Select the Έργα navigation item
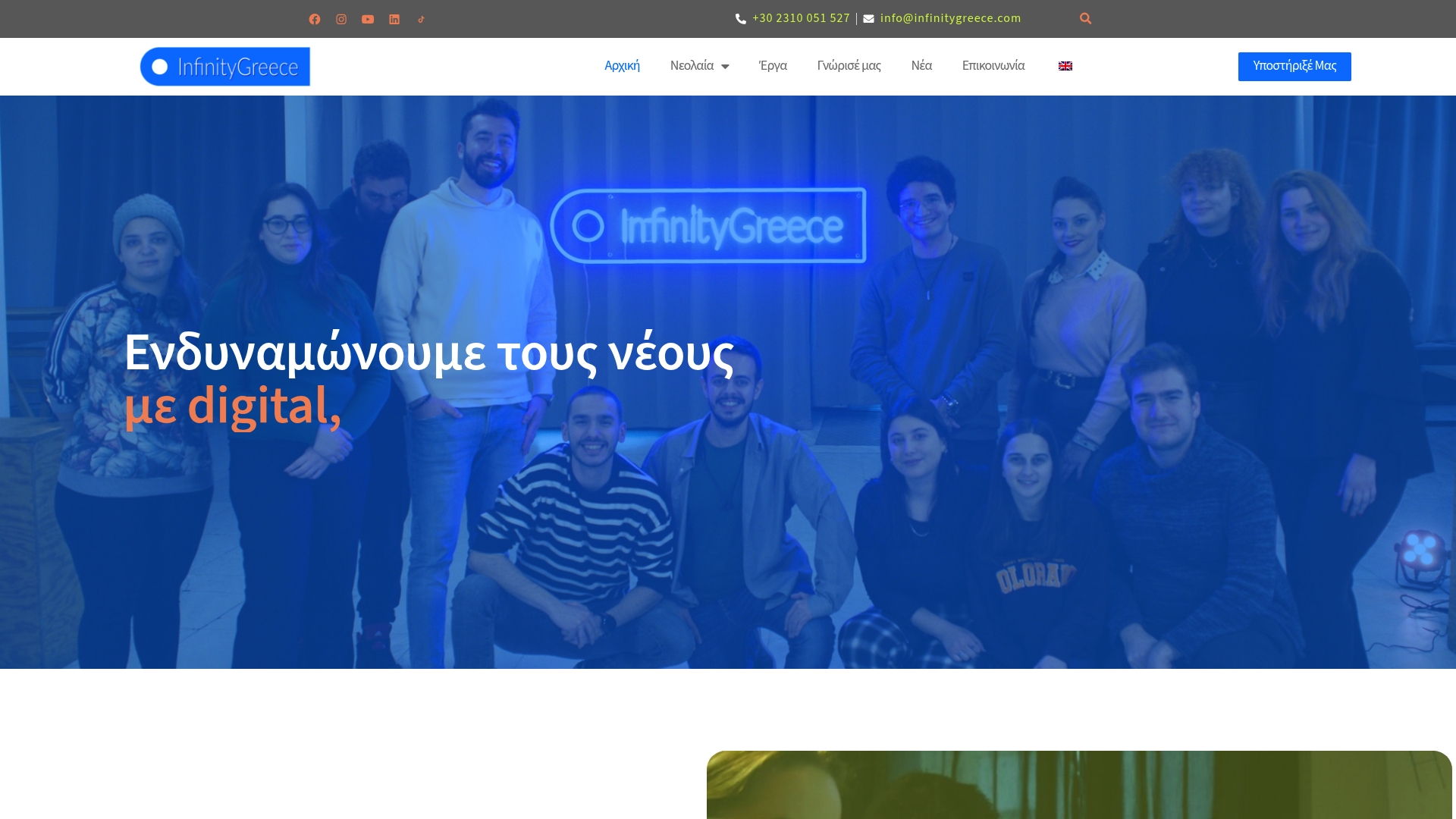The width and height of the screenshot is (1456, 819). [x=773, y=66]
